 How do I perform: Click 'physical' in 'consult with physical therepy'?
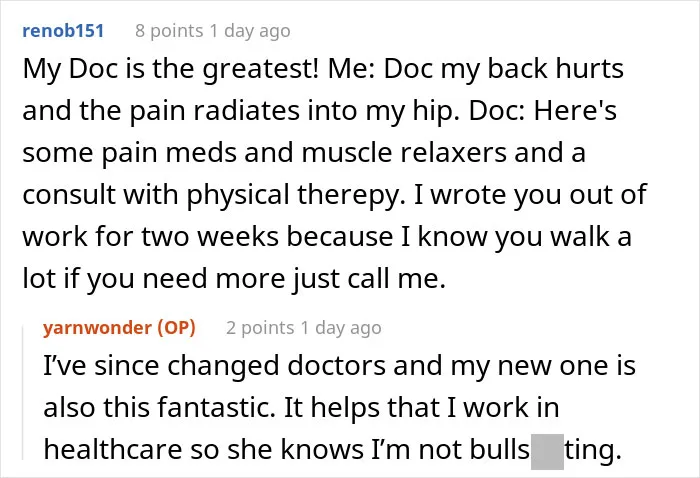(238, 195)
